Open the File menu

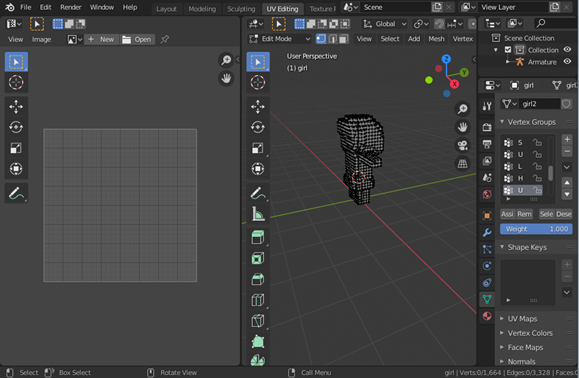(x=25, y=7)
